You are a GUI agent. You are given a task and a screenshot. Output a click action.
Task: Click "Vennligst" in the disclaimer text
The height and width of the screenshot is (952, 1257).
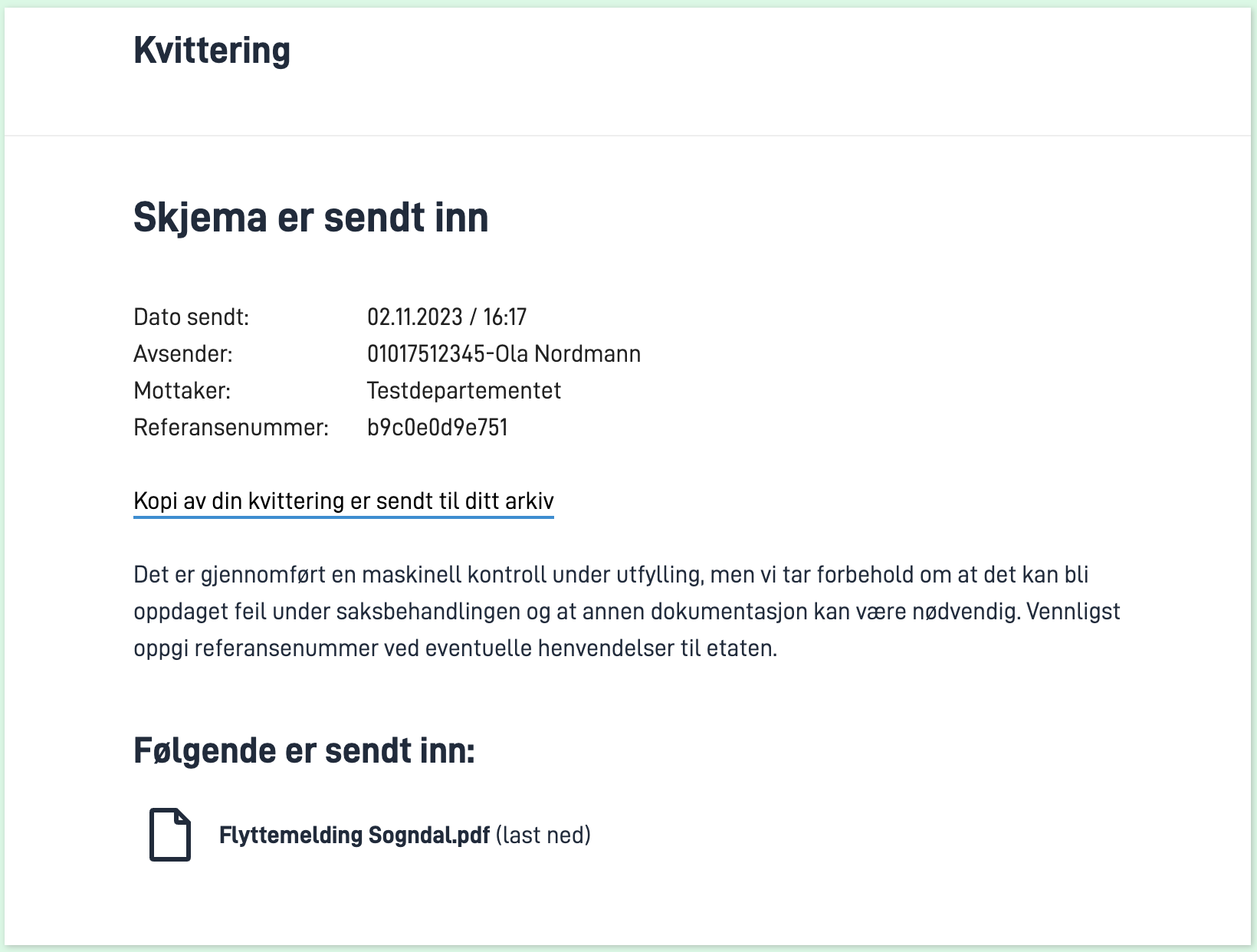[x=1072, y=612]
